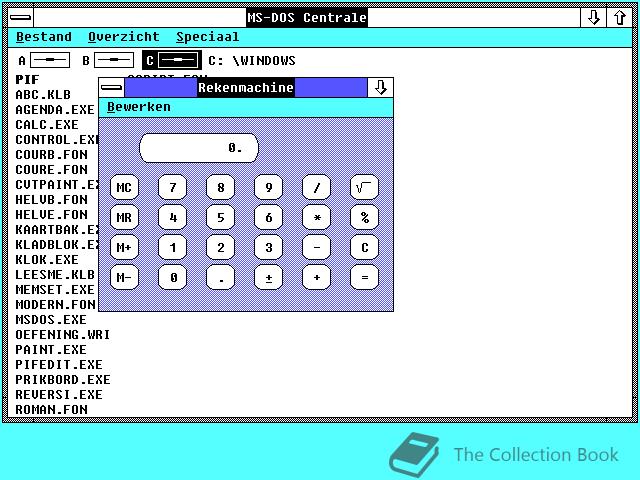Open MS-DOS Centrale system menu box
The height and width of the screenshot is (480, 640).
point(20,18)
